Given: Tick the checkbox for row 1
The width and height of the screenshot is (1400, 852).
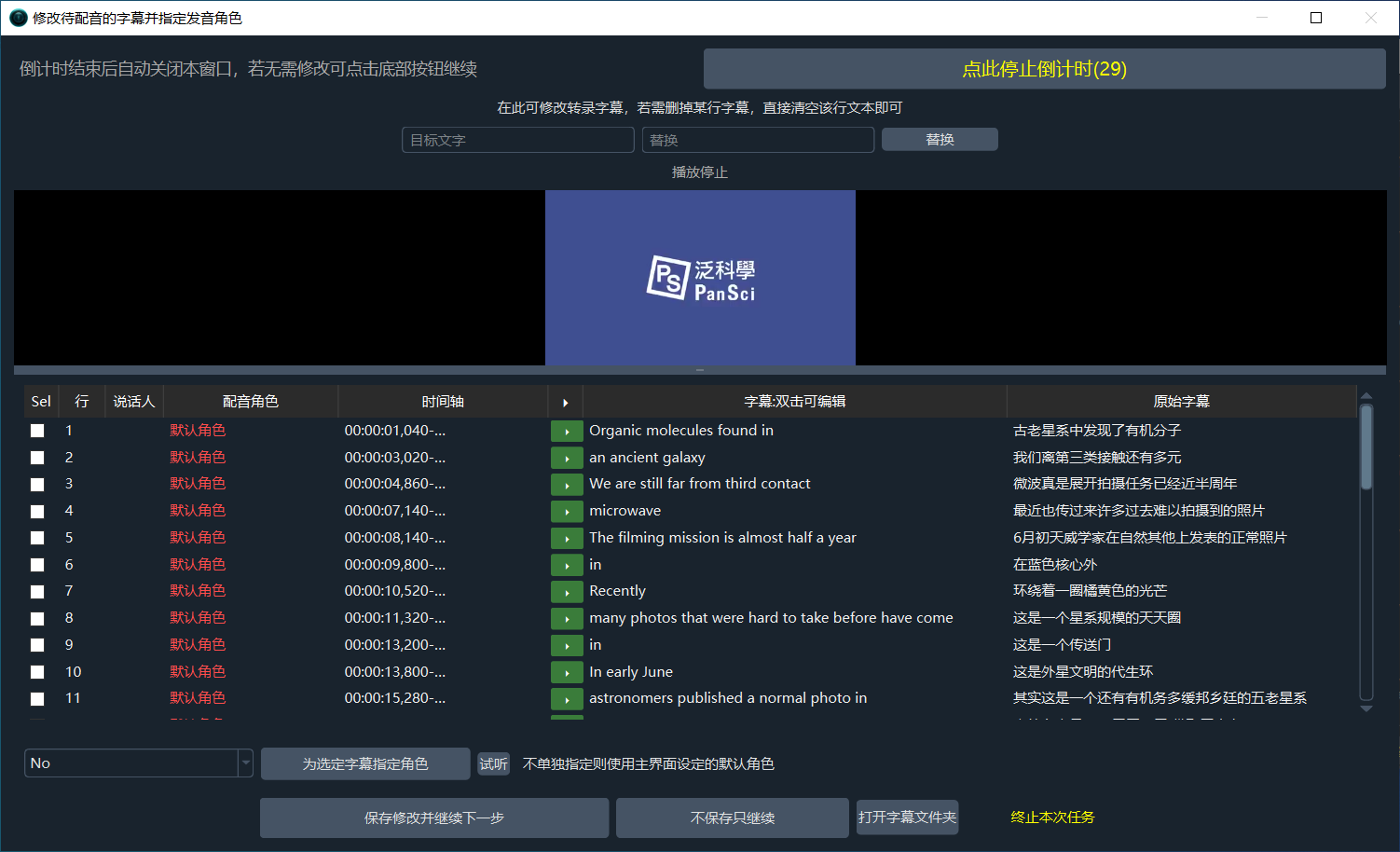Looking at the screenshot, I should 37,431.
